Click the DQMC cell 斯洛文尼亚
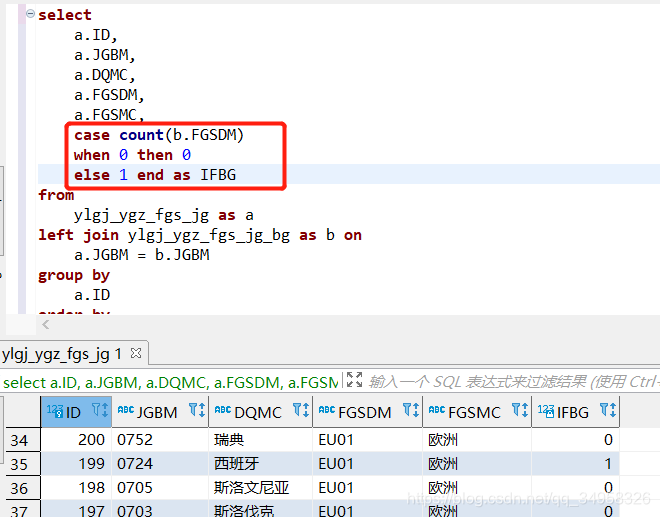 [x=261, y=488]
